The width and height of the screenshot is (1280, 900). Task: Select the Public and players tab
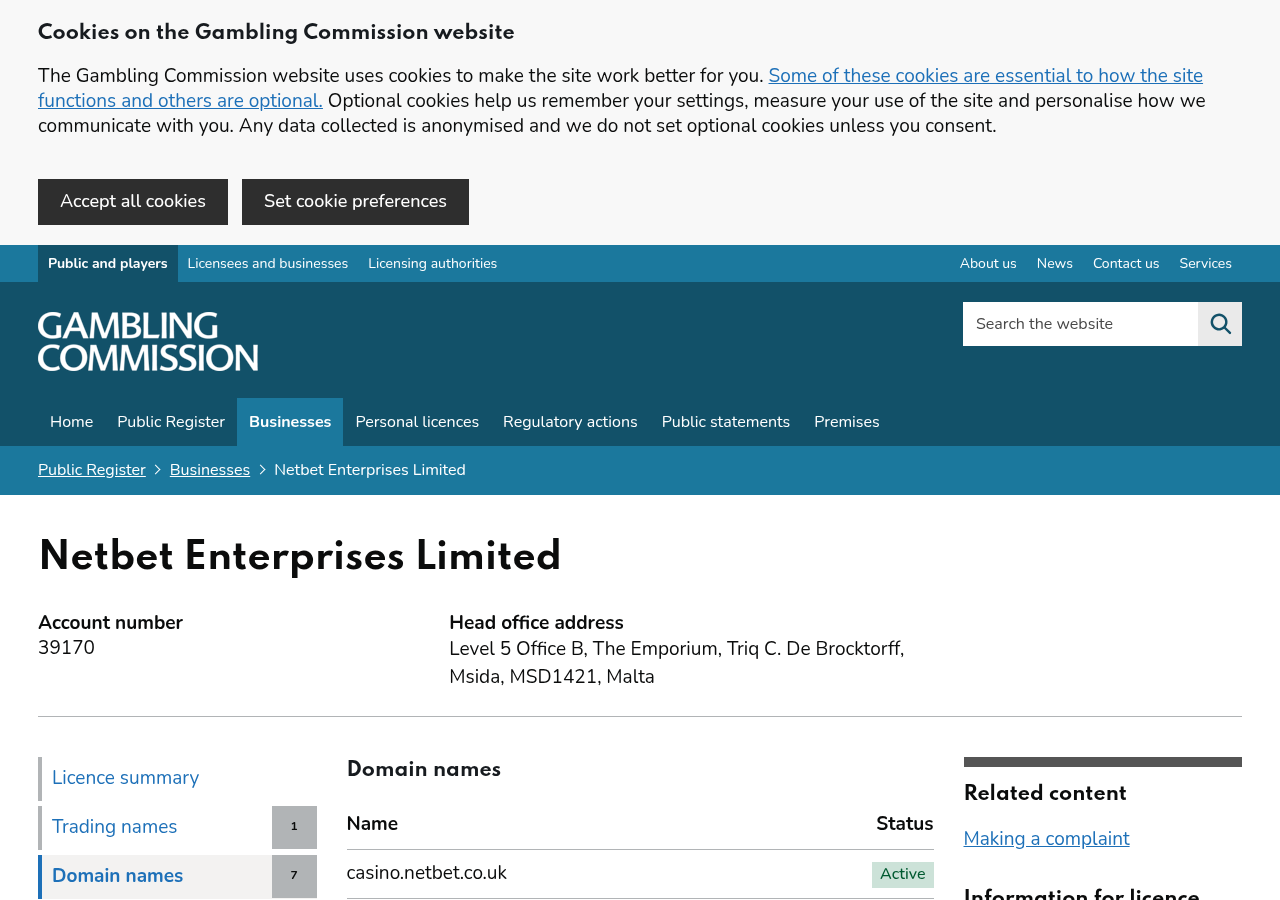(108, 264)
